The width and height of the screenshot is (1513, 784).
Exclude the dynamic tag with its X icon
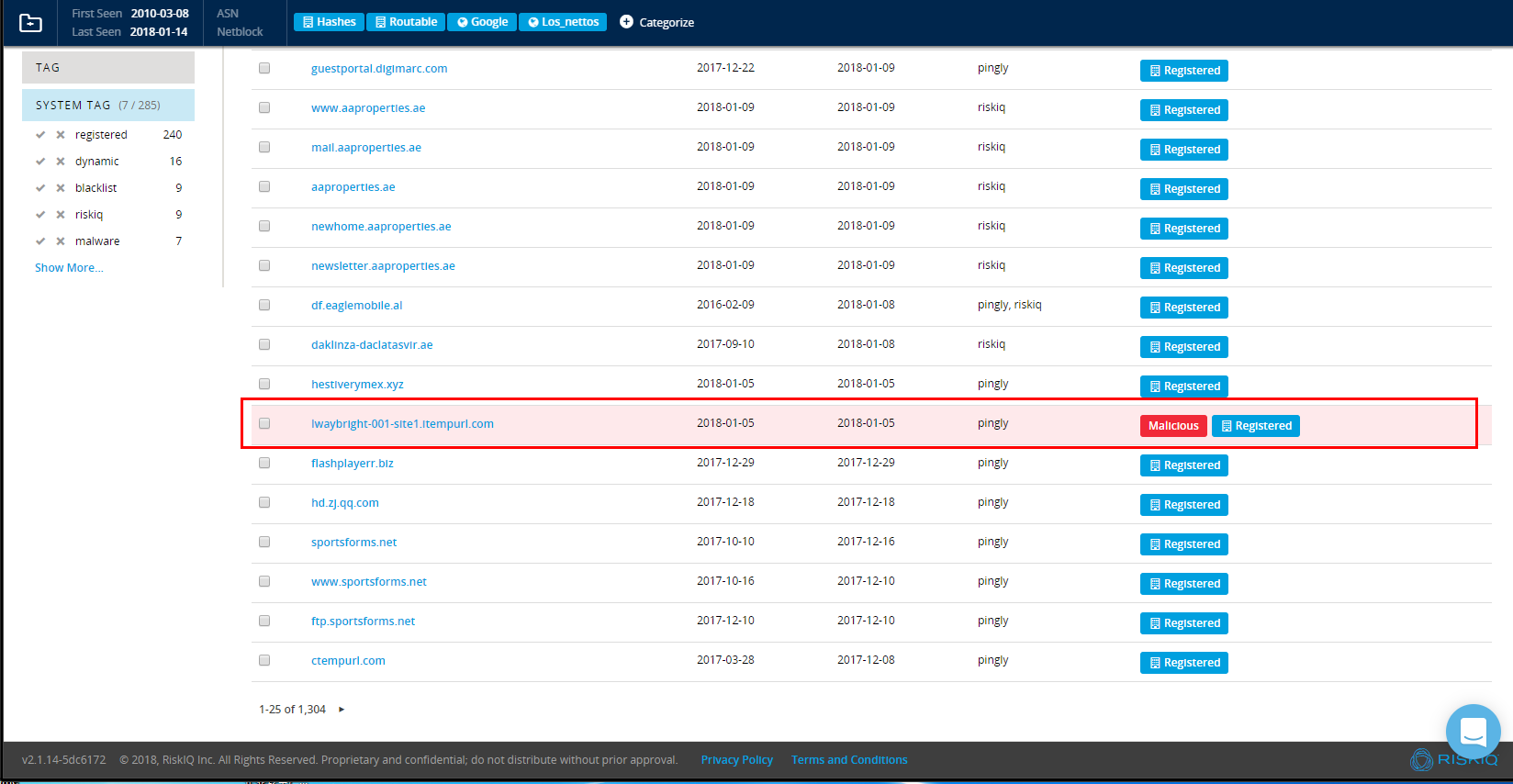click(61, 162)
